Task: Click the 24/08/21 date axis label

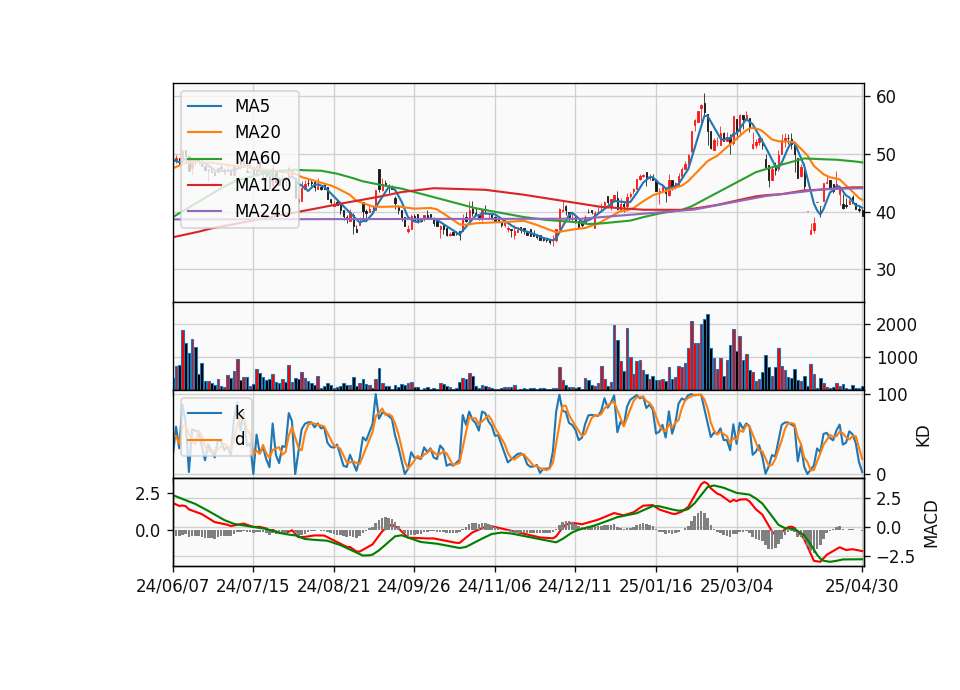Action: 334,586
